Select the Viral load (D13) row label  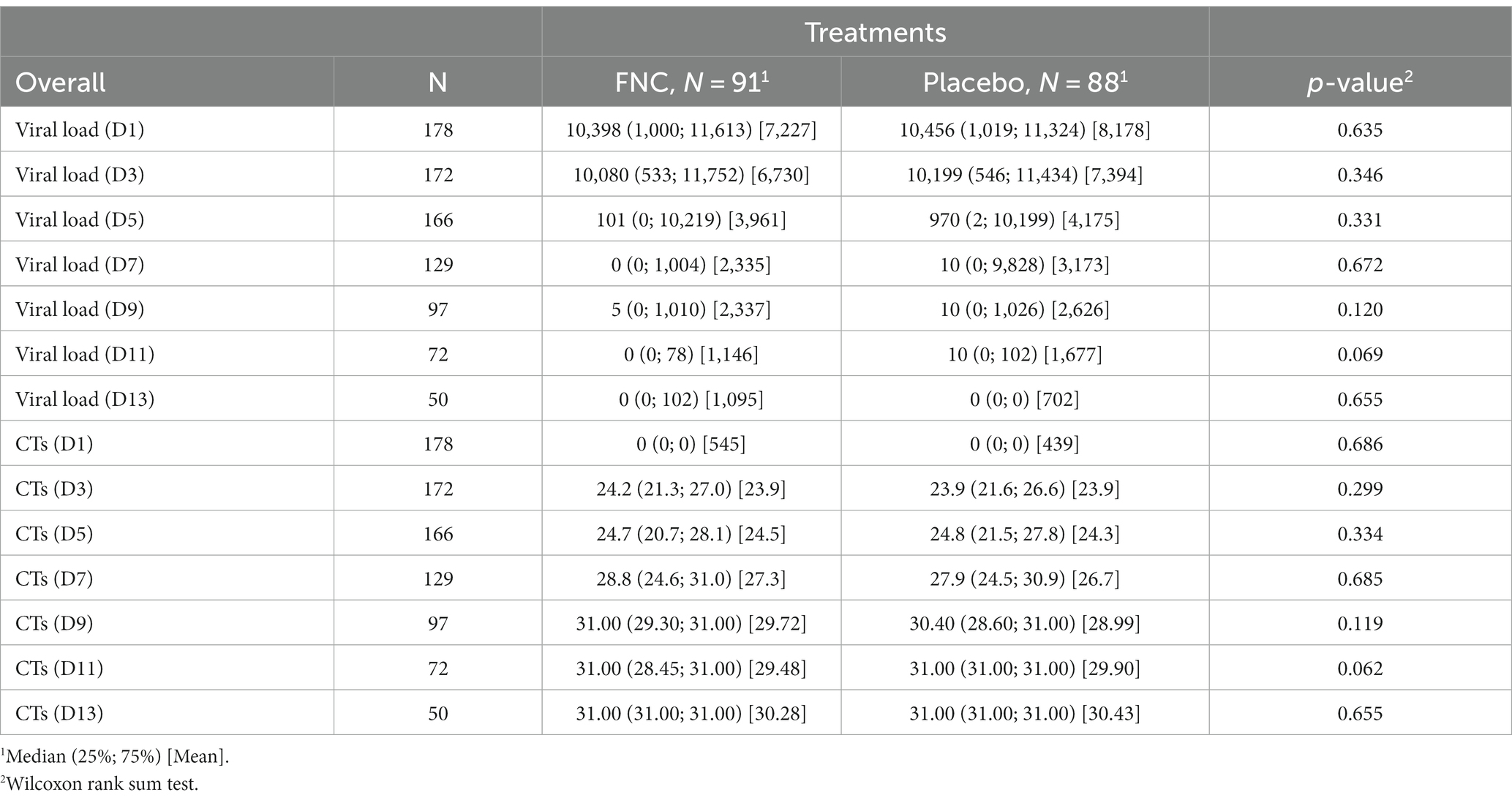coord(85,399)
